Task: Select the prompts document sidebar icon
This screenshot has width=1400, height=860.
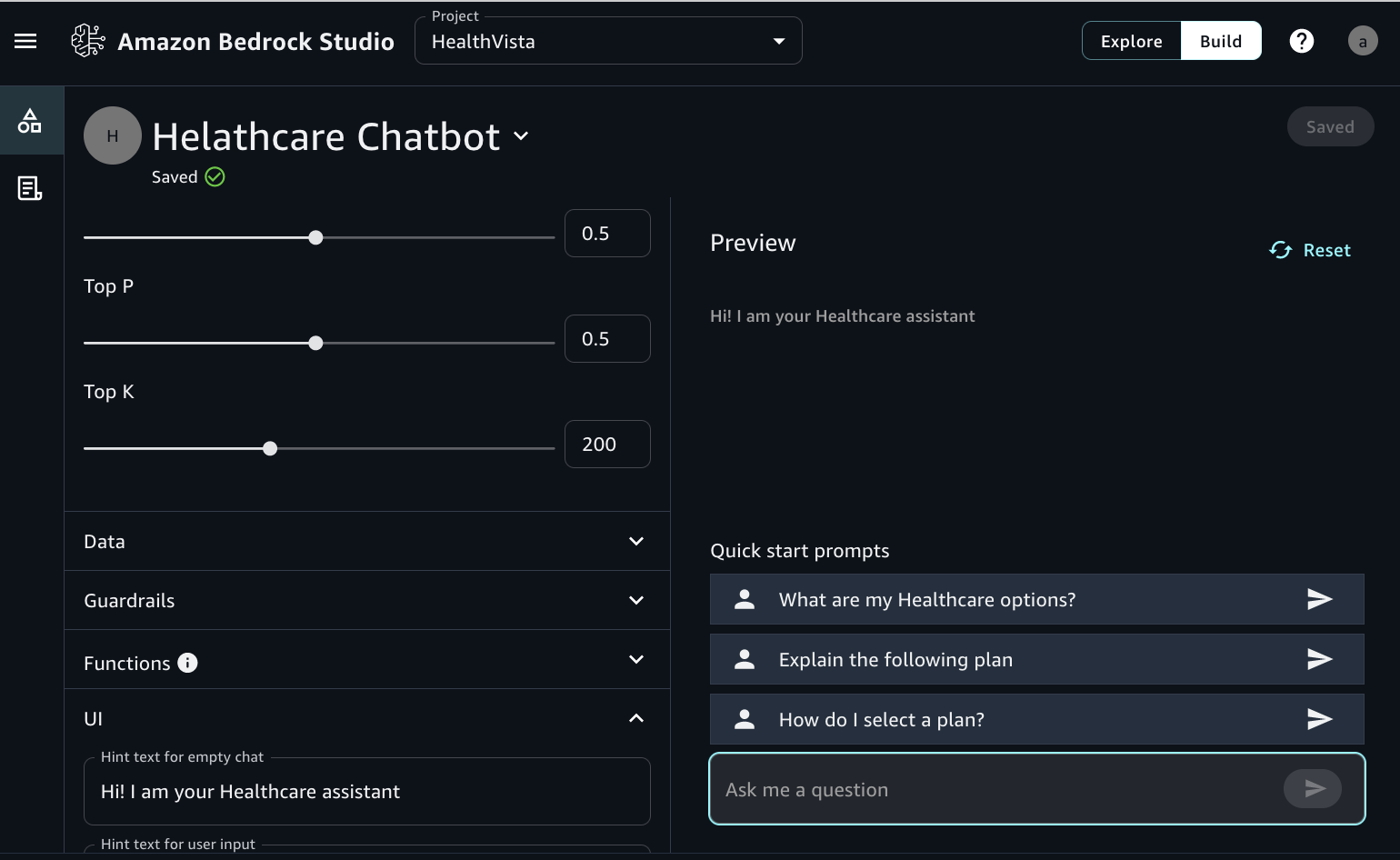Action: (30, 188)
